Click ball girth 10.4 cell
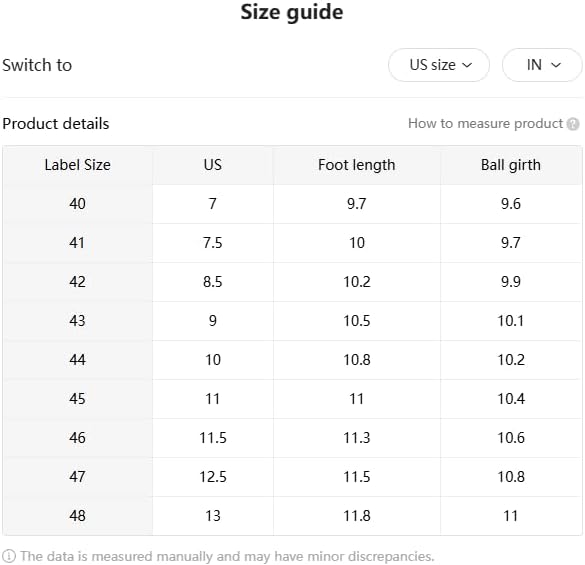 (x=511, y=399)
